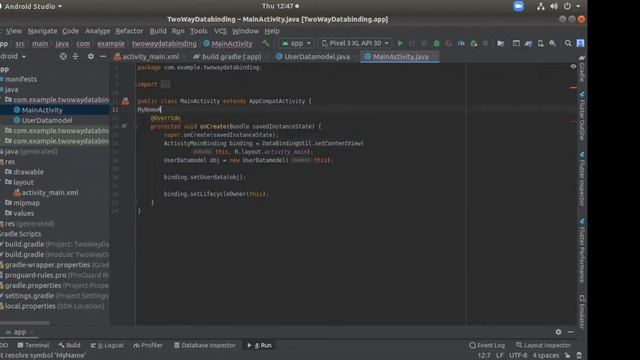Click the override gutter icon beside onCreate
Screen dimensions: 640x360
coord(124,126)
